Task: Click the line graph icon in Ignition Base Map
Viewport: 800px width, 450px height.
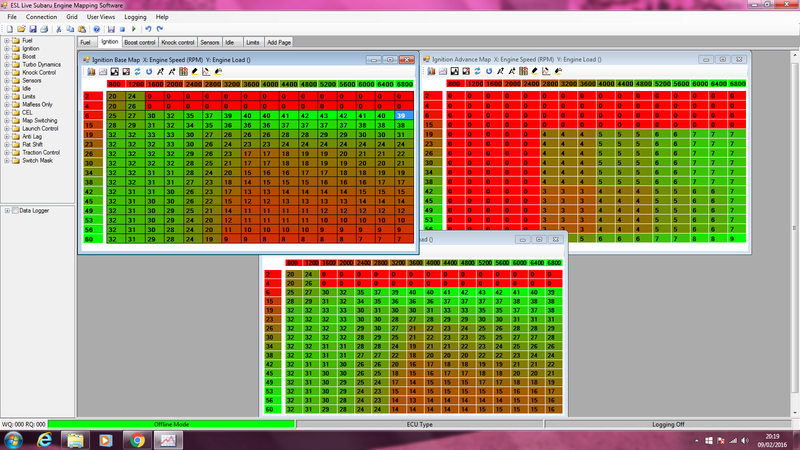Action: (x=103, y=72)
